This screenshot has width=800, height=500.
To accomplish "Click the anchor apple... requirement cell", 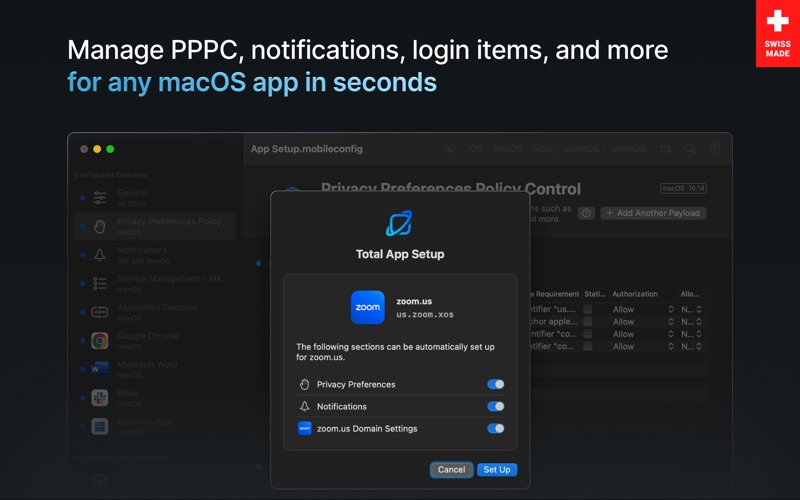I will coord(553,321).
